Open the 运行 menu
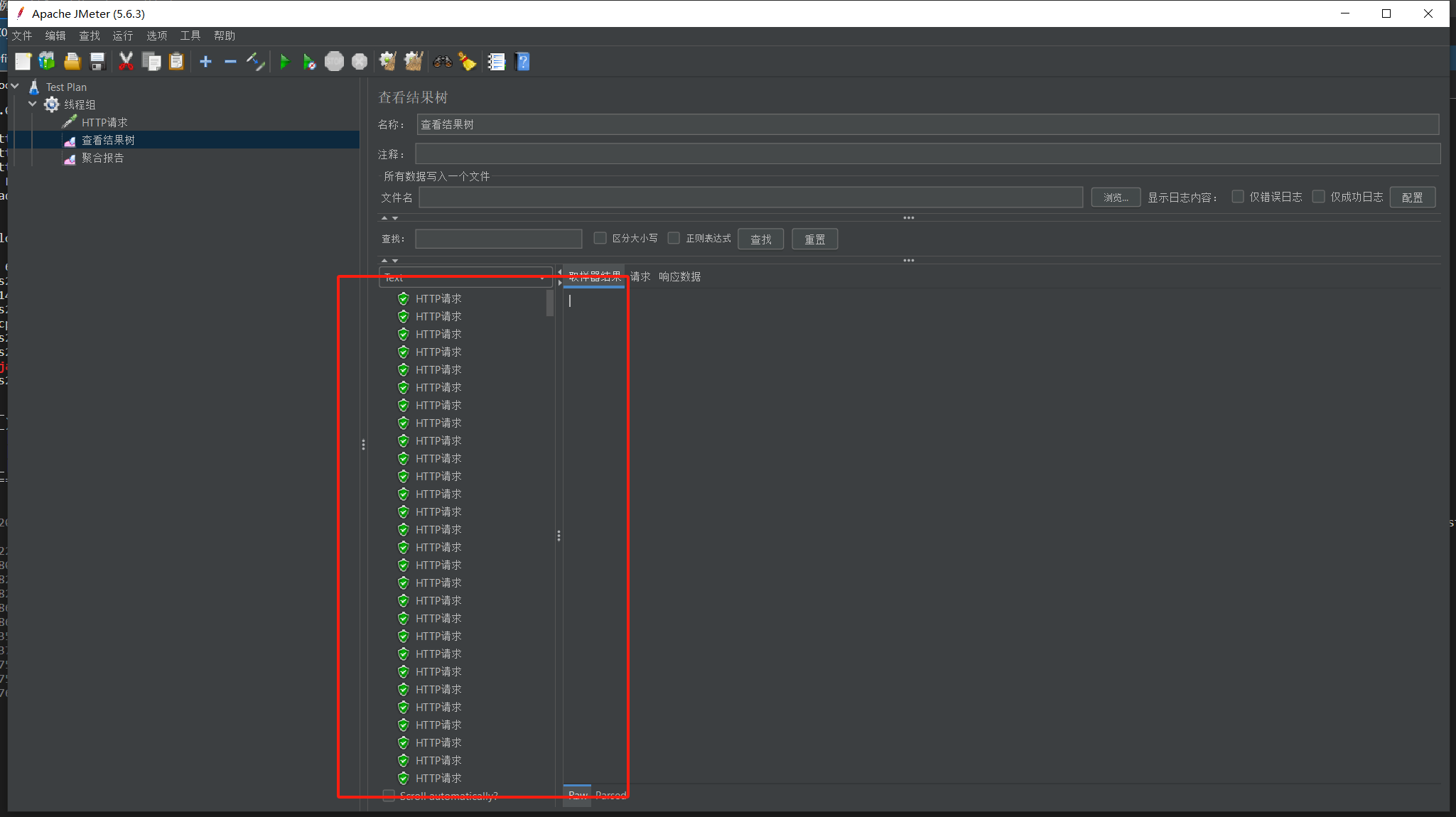1456x817 pixels. pyautogui.click(x=123, y=36)
